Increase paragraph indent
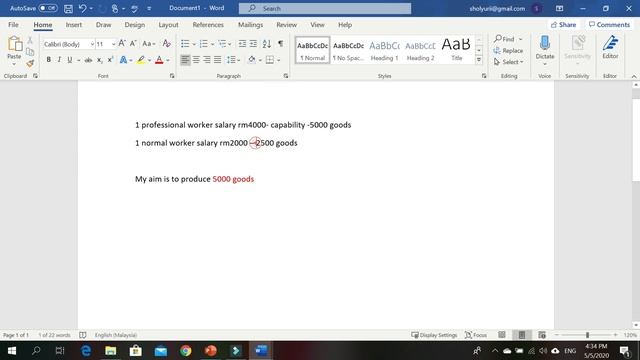 point(253,43)
